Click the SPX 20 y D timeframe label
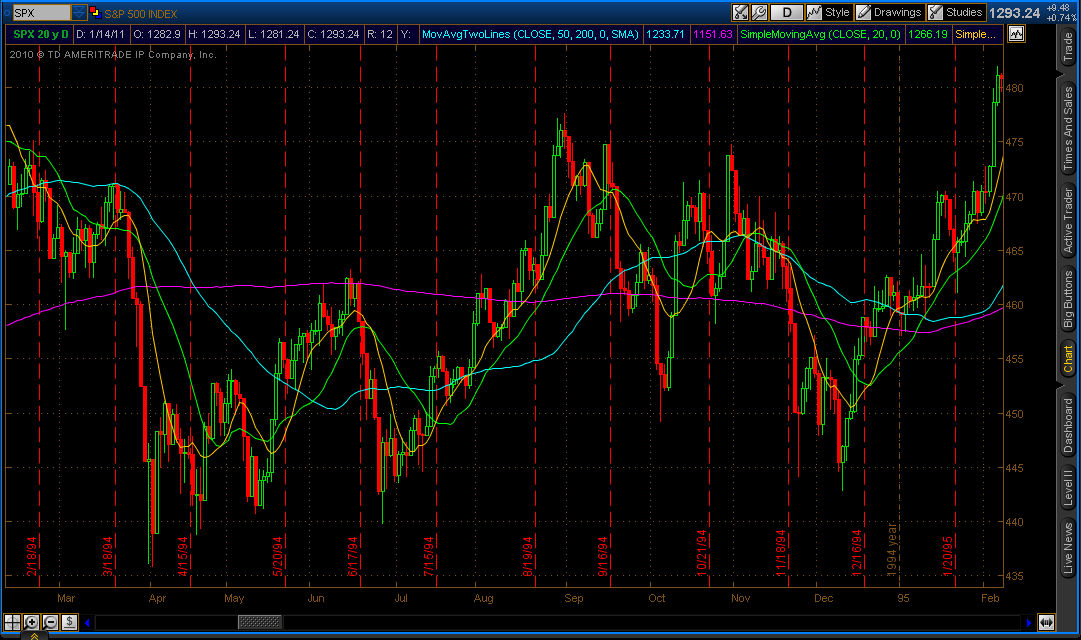The height and width of the screenshot is (640, 1081). [x=41, y=34]
